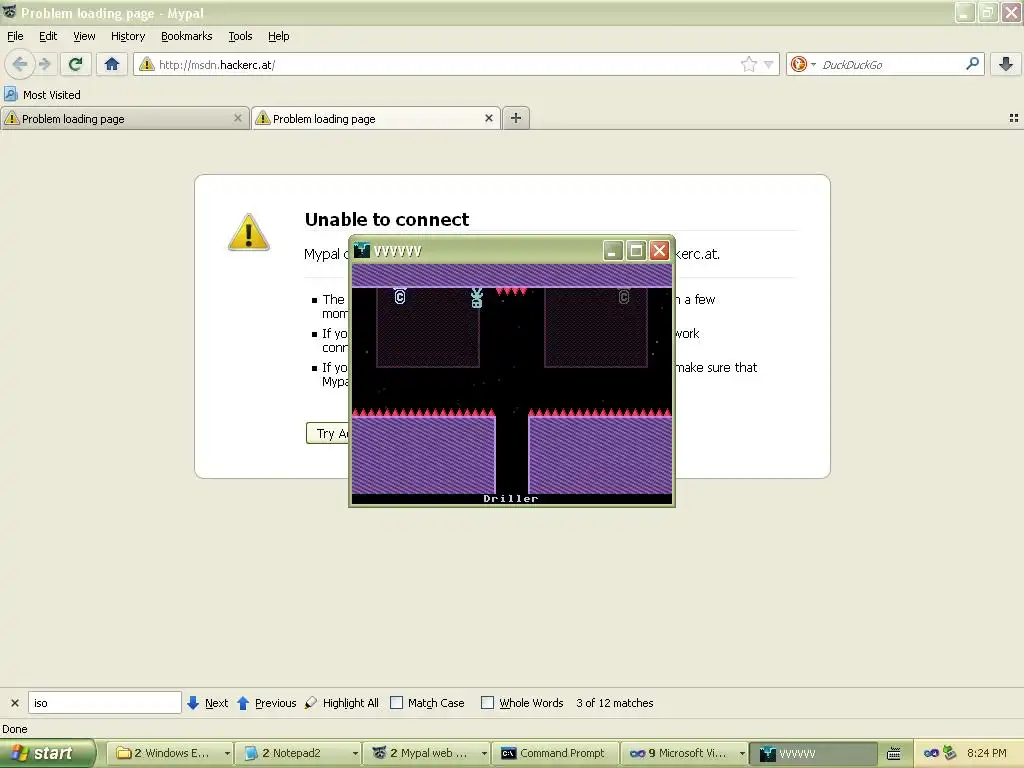Click the first system tray icon

pyautogui.click(x=931, y=753)
